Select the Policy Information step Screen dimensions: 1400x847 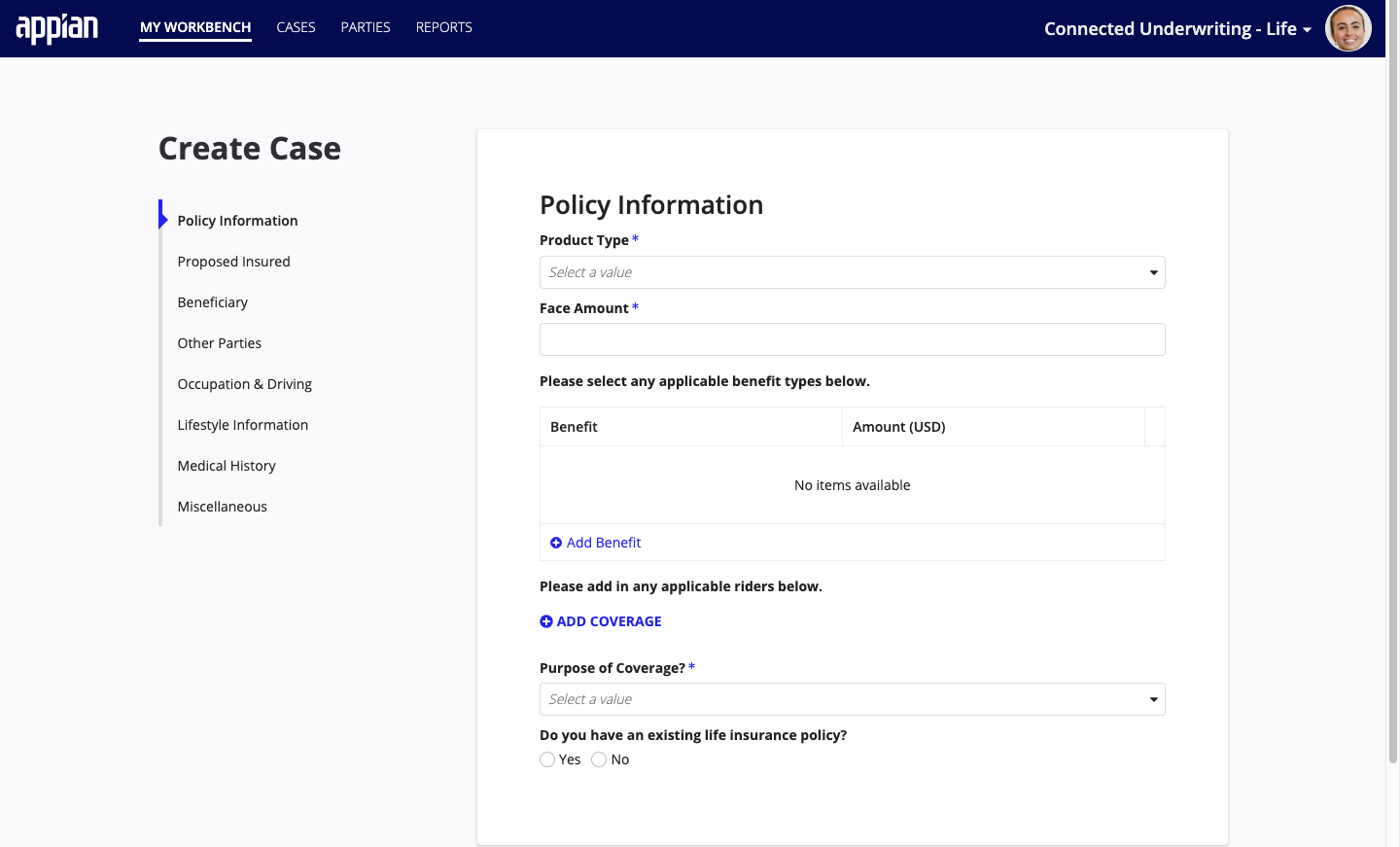tap(237, 221)
